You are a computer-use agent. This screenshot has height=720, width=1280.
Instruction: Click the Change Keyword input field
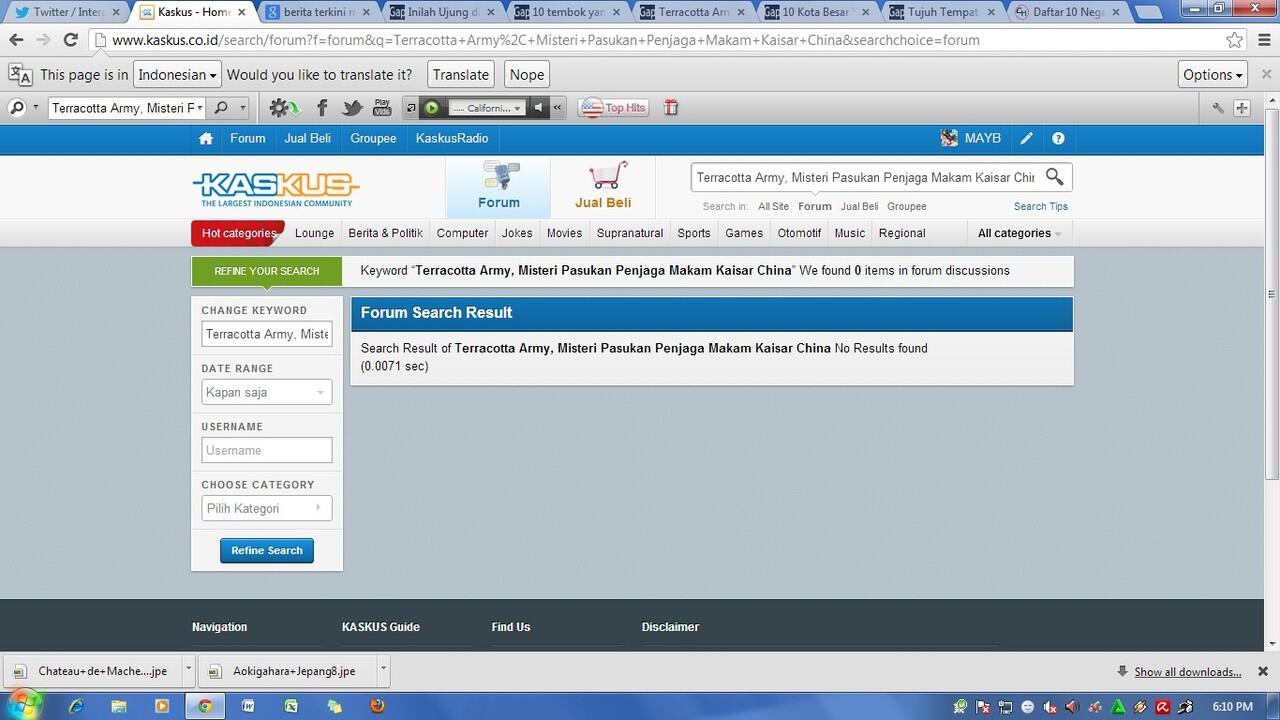267,334
